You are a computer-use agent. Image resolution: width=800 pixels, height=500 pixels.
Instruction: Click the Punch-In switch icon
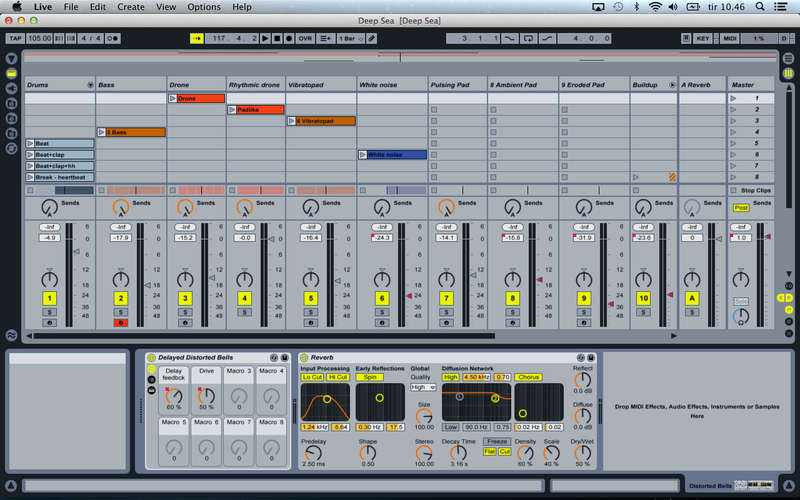click(509, 38)
